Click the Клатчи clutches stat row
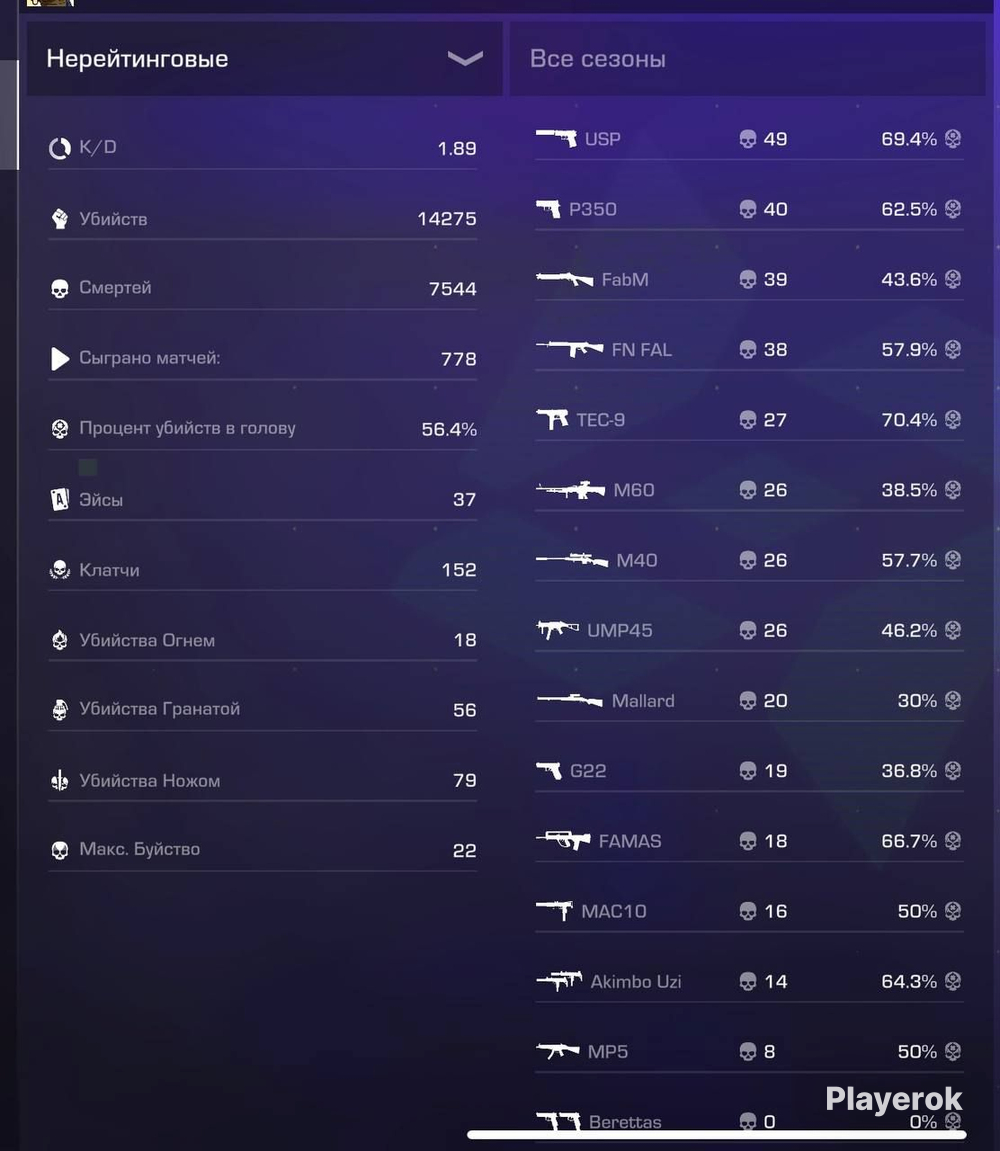Image resolution: width=1000 pixels, height=1151 pixels. click(263, 570)
